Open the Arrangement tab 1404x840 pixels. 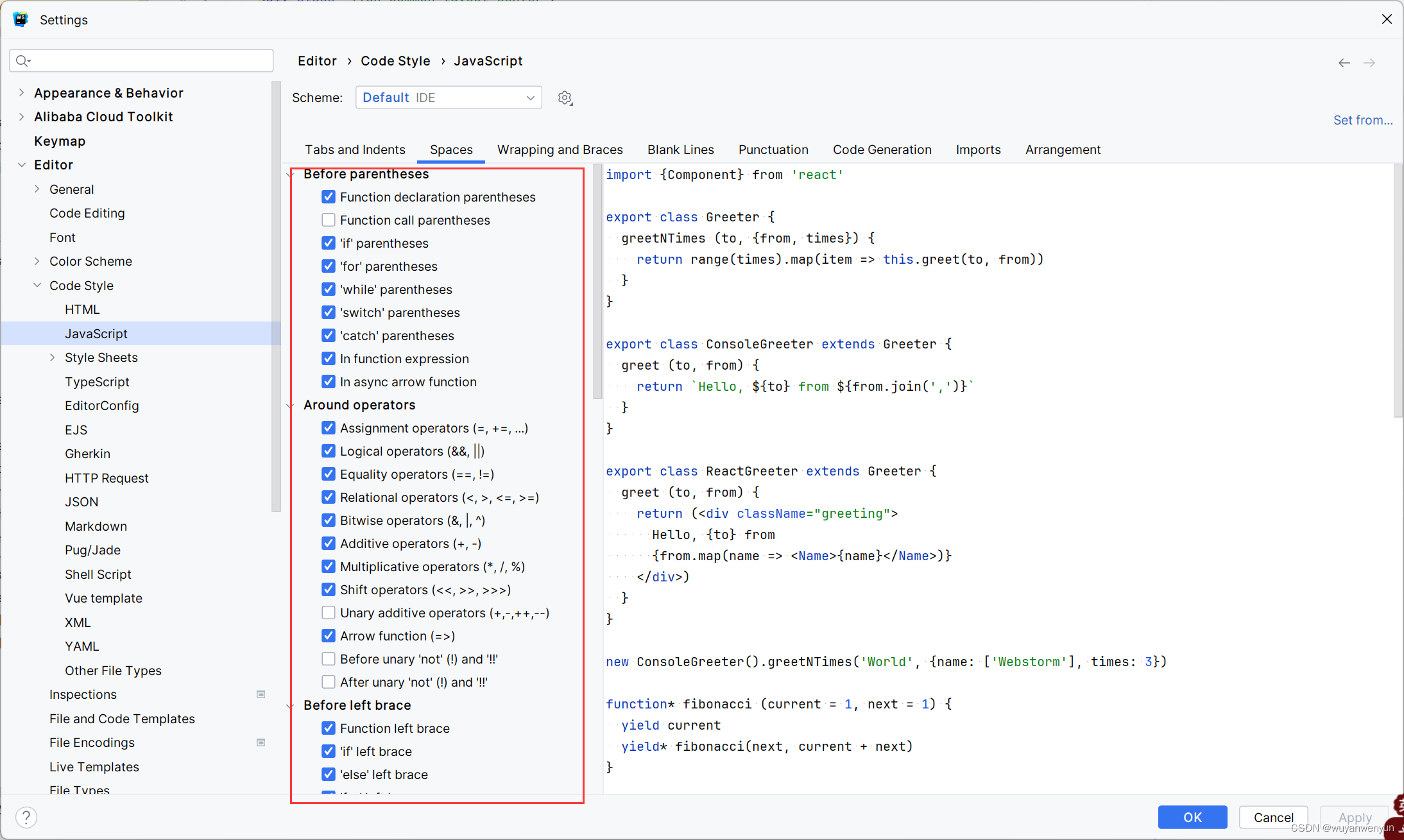[1063, 150]
